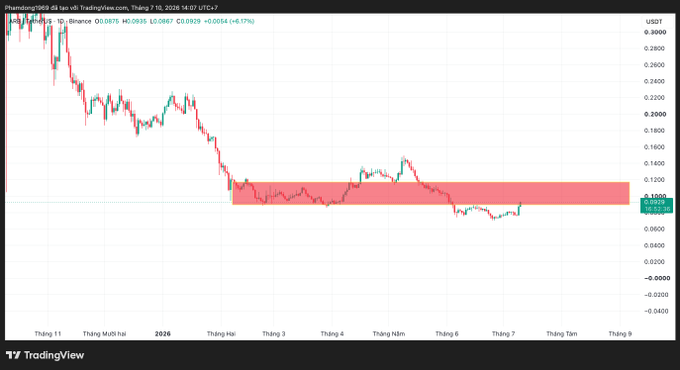Click the Tháng 3 time axis label

[274, 334]
